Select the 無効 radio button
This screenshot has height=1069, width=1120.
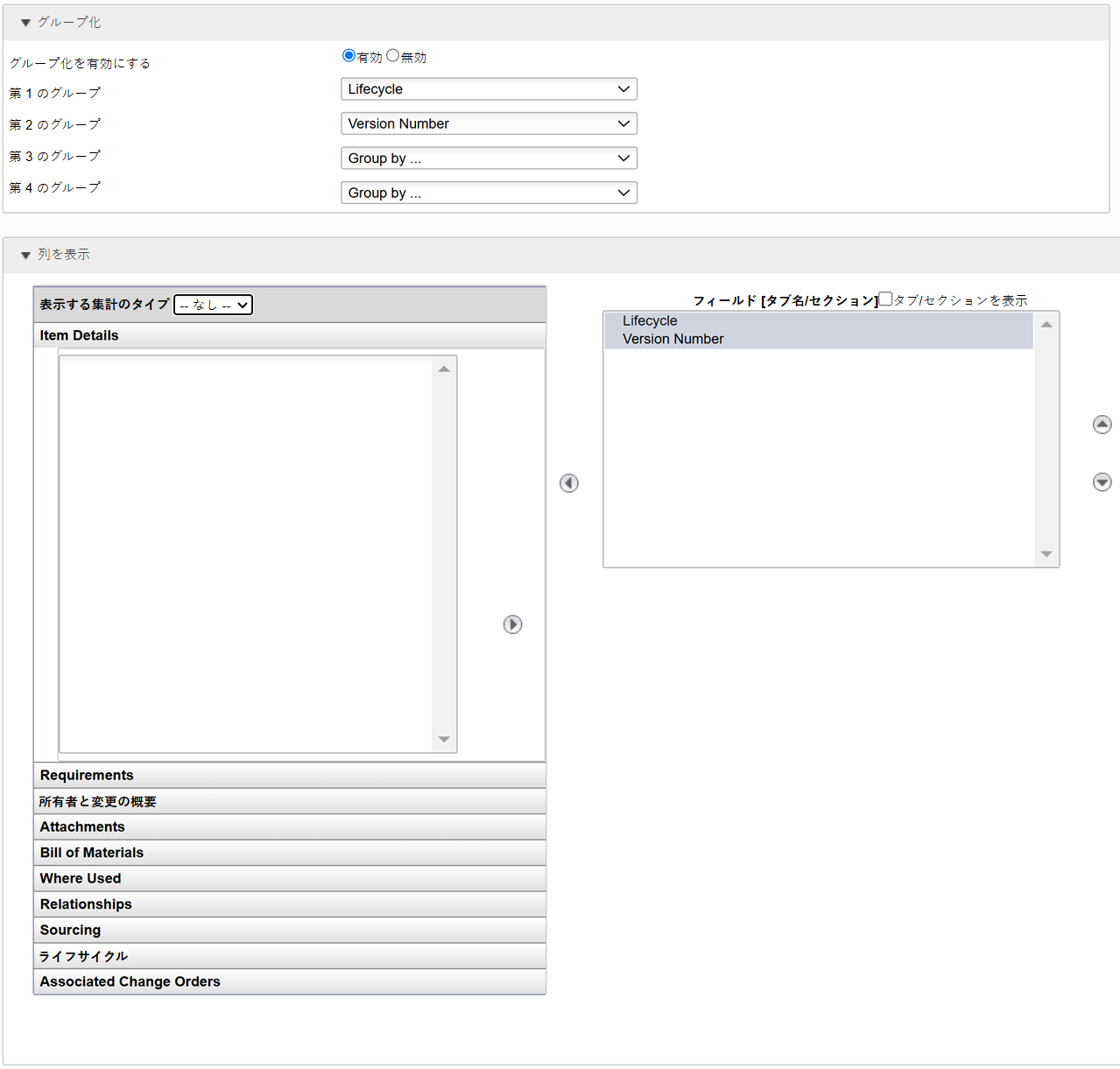[392, 55]
